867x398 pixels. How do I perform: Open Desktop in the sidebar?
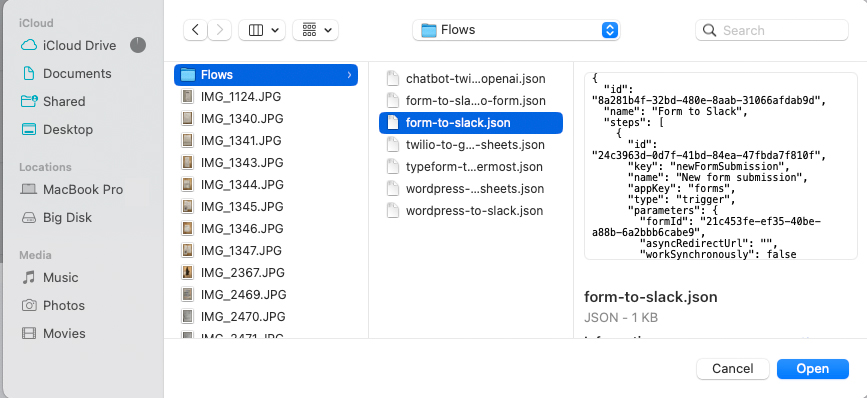(56, 129)
